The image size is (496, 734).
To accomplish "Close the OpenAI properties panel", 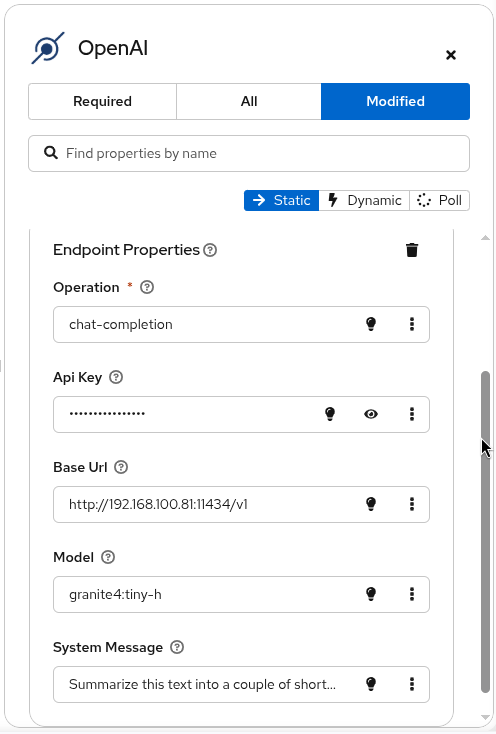I will point(451,55).
